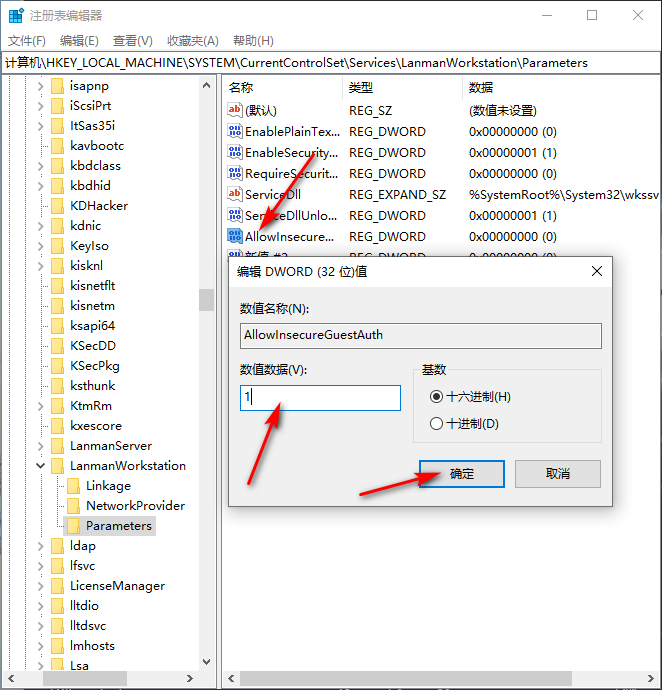Select the 十六进制 hexadecimal radio button
662x690 pixels.
click(x=435, y=397)
